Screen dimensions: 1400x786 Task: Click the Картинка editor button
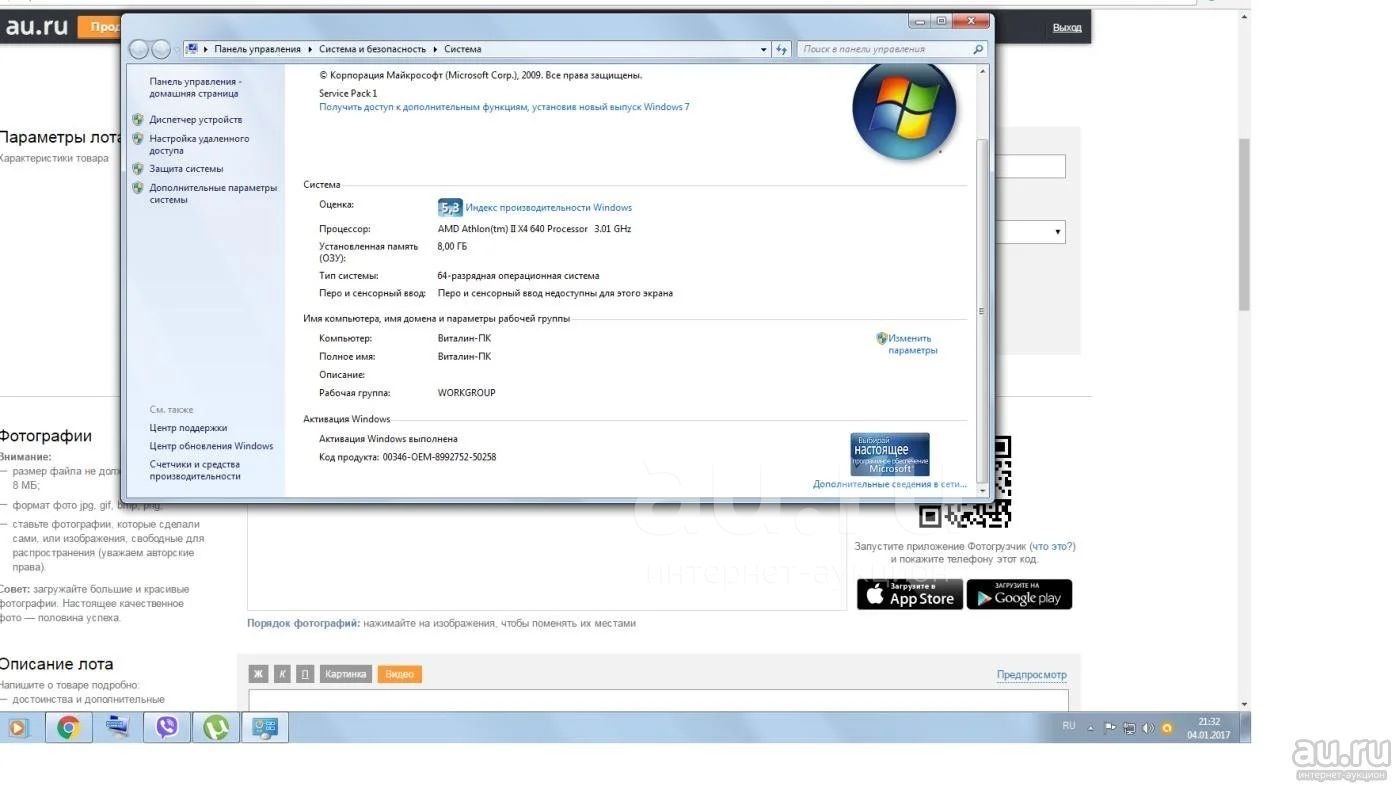[346, 674]
